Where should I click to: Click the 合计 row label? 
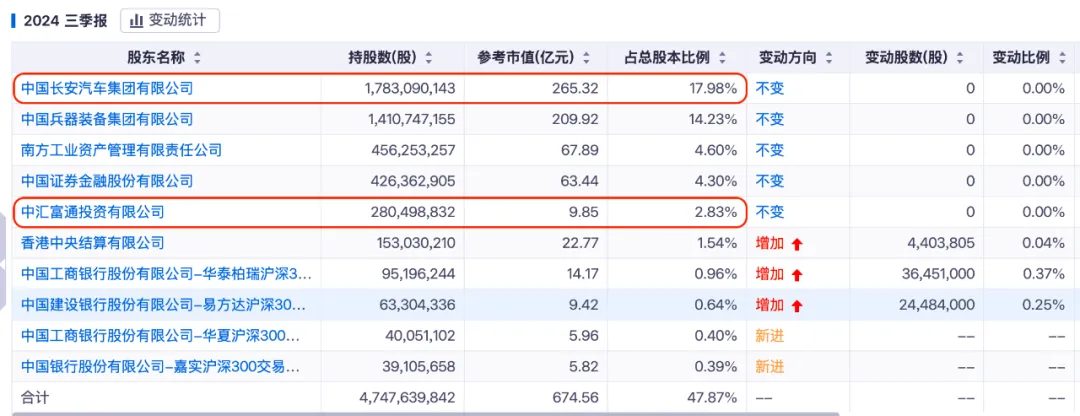35,397
